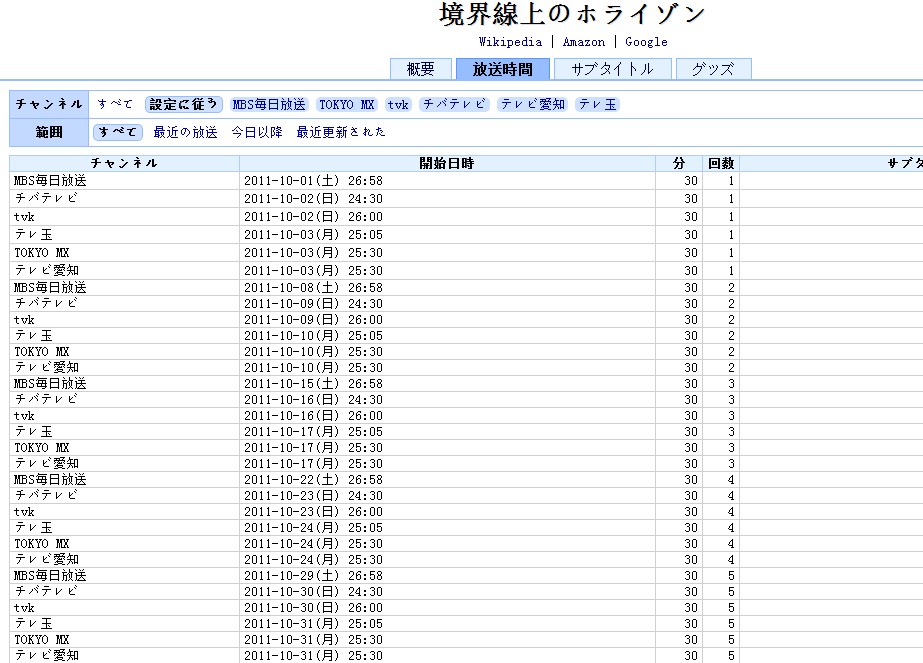The image size is (923, 663).
Task: Click the 境界線上のホライゾン page title
Action: (x=572, y=15)
